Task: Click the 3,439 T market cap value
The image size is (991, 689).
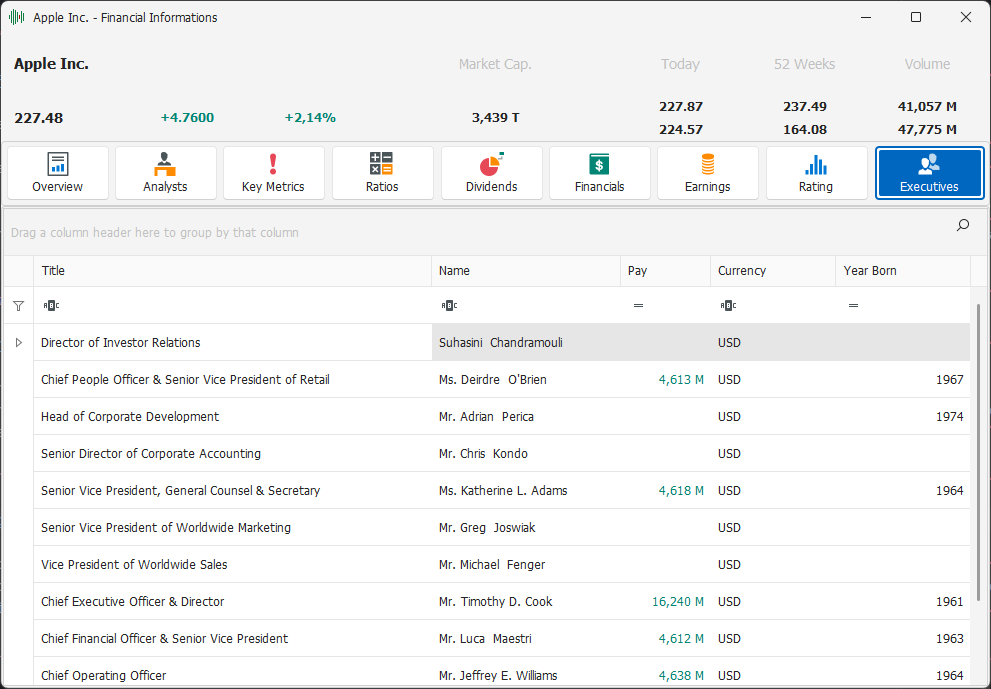Action: tap(496, 118)
